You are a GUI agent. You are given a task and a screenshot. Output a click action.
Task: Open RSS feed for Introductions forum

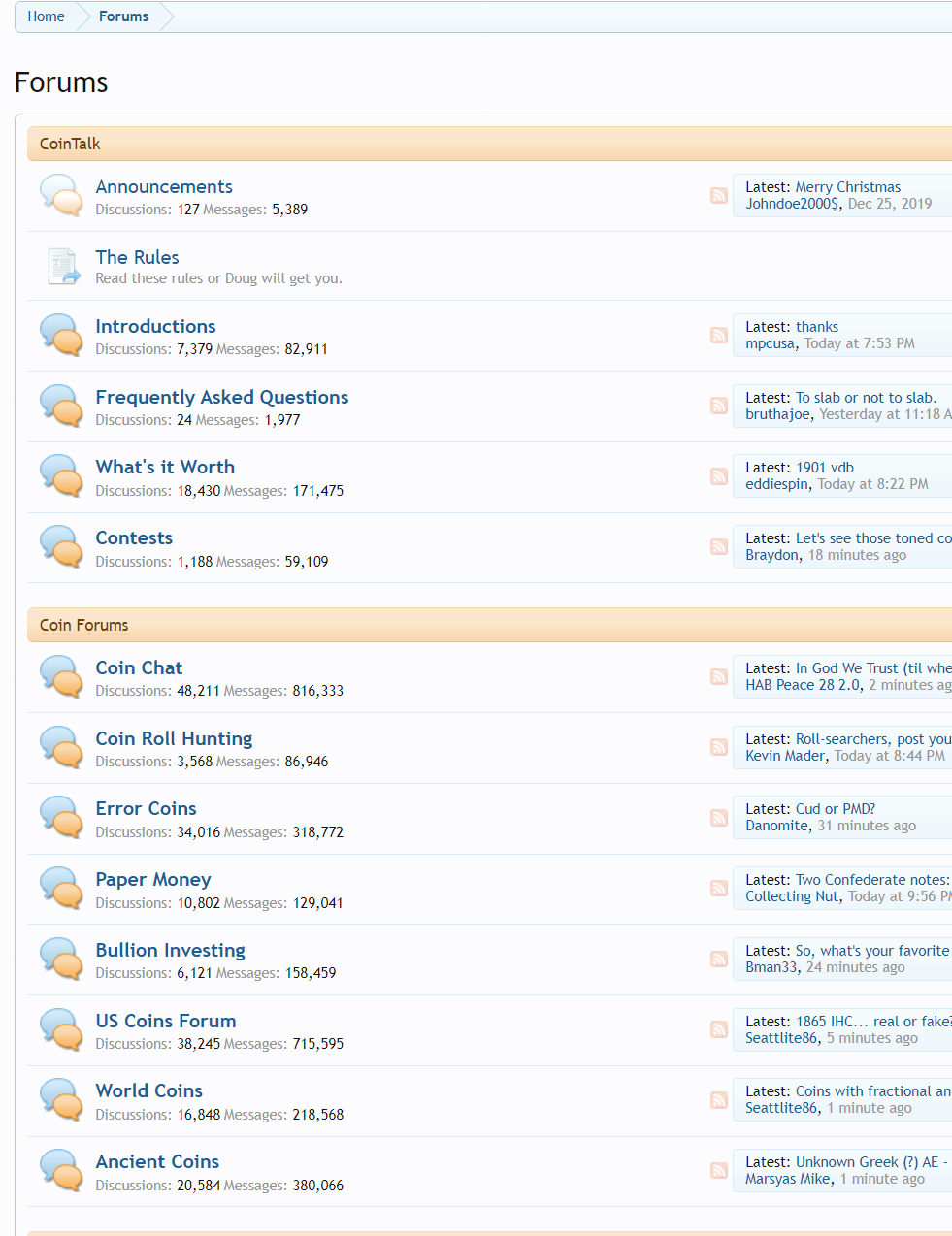click(719, 336)
